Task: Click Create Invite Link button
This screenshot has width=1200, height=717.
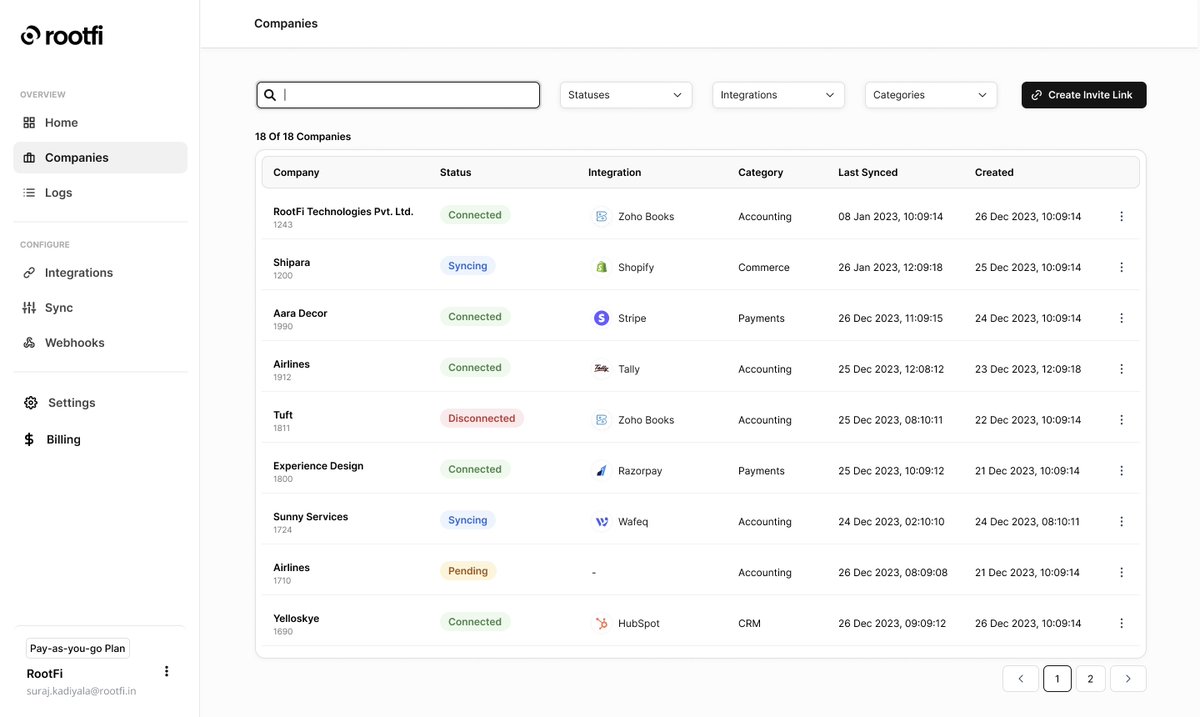Action: click(1084, 95)
